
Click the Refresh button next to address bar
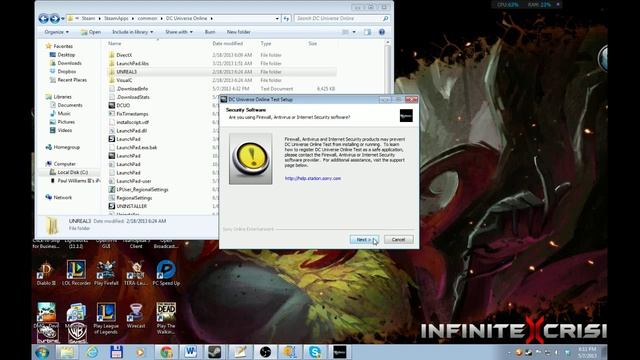click(286, 18)
